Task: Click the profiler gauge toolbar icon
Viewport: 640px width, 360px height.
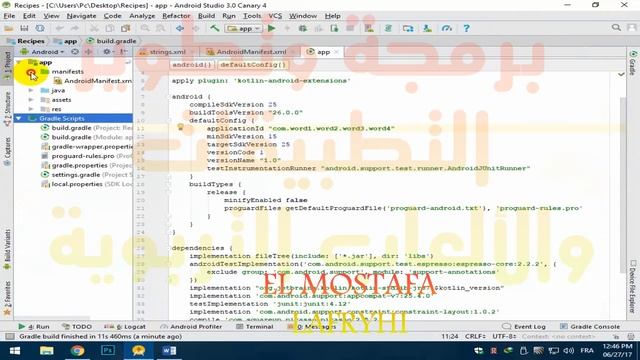Action: click(x=447, y=28)
